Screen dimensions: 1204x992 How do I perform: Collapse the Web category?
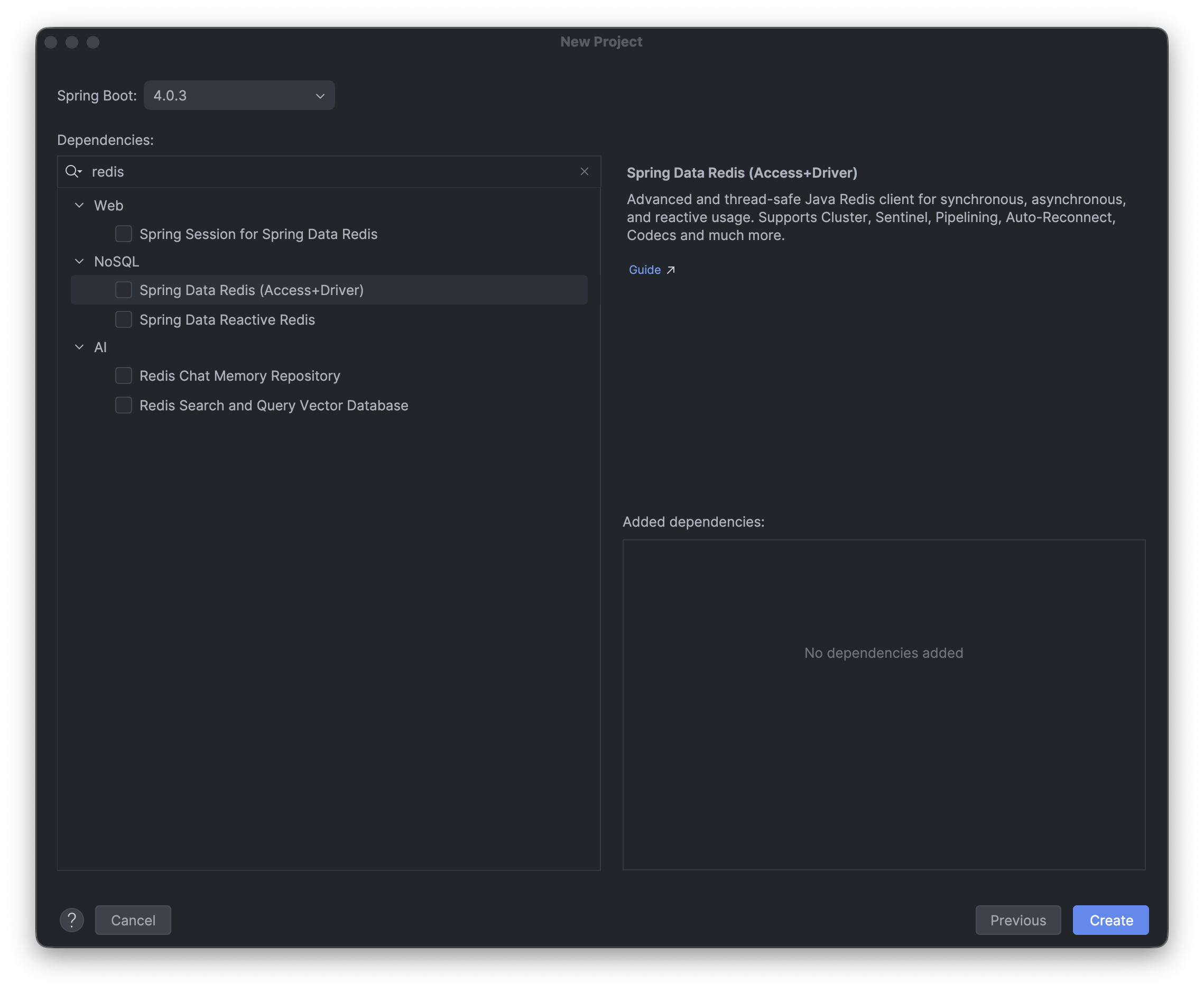click(79, 206)
